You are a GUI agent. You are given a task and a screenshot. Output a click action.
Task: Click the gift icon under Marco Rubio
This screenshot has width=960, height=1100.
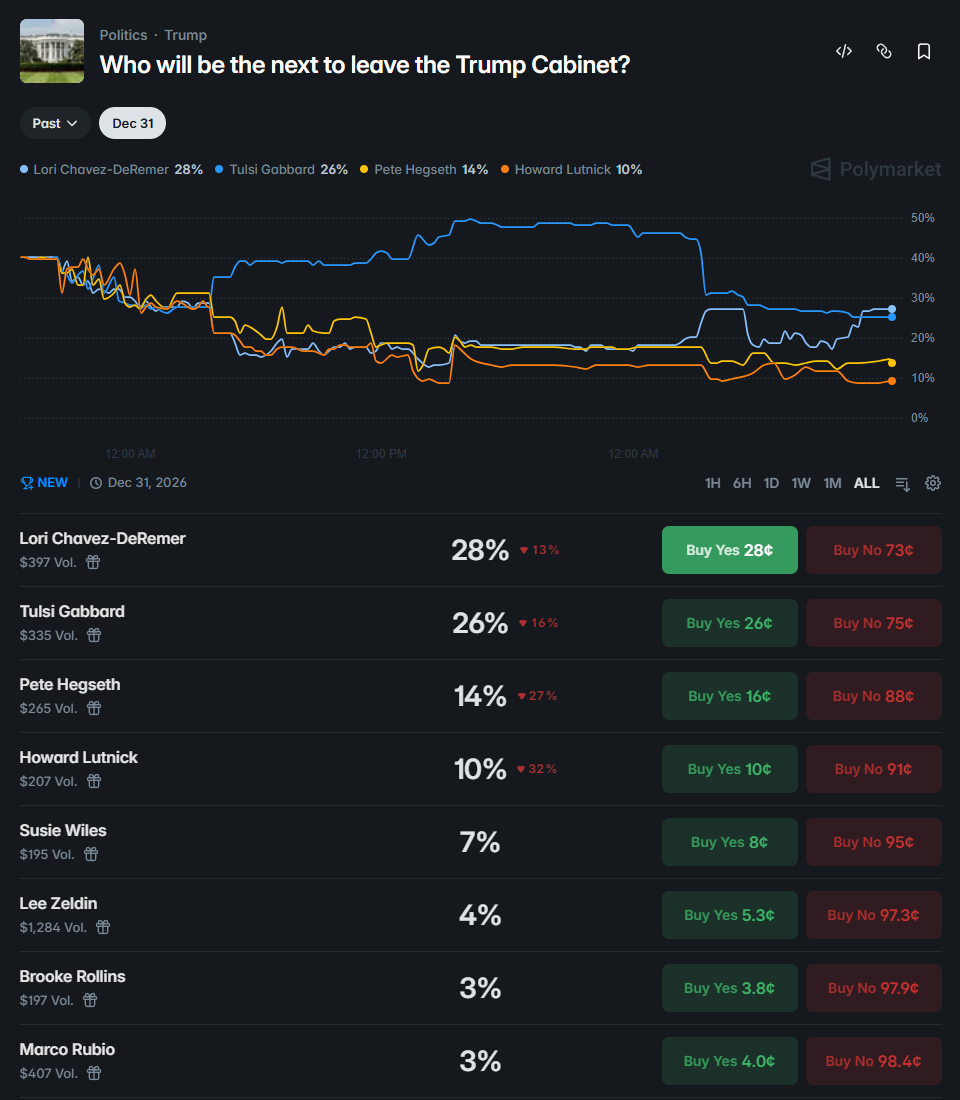coord(94,1073)
